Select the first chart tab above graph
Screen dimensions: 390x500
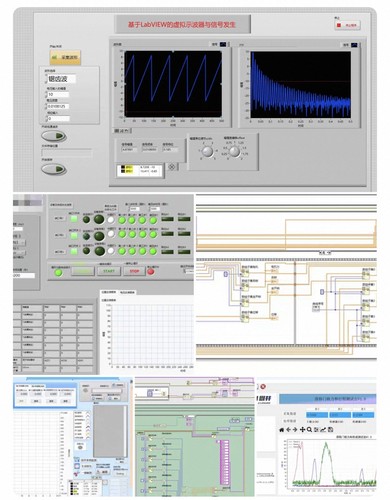[109, 292]
